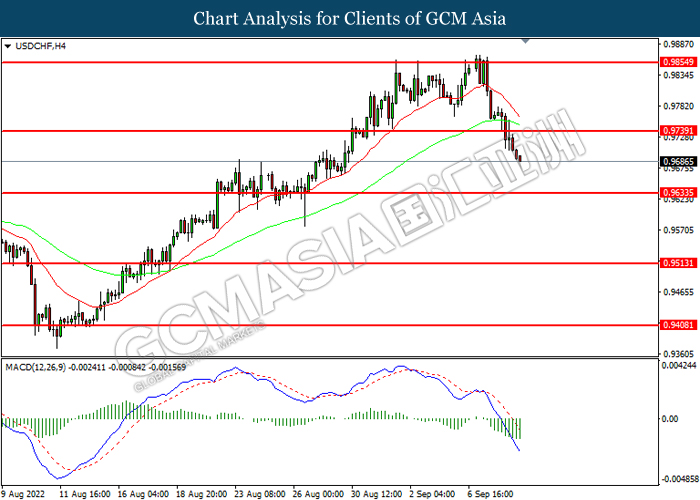Click the current price 0.96865 label

679,161
